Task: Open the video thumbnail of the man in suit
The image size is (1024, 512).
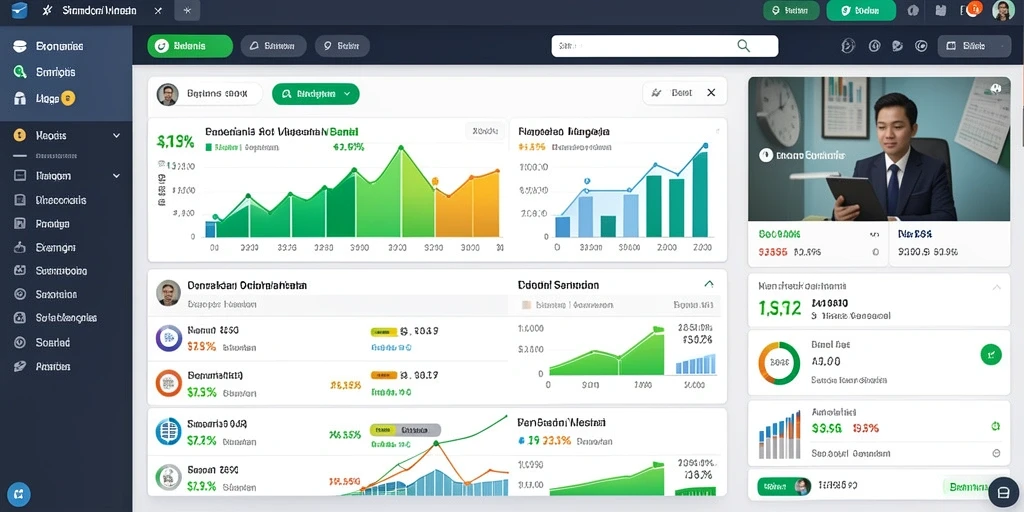Action: (x=879, y=149)
